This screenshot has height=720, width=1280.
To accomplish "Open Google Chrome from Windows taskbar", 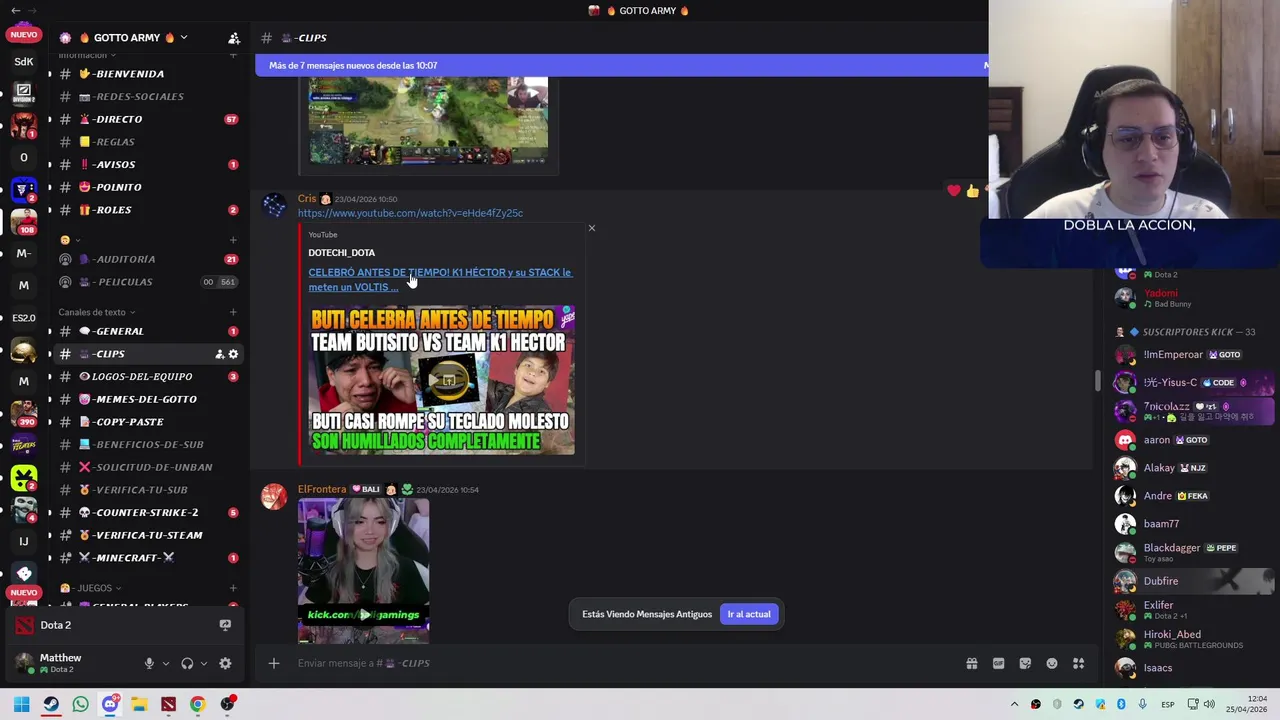I will pyautogui.click(x=197, y=704).
